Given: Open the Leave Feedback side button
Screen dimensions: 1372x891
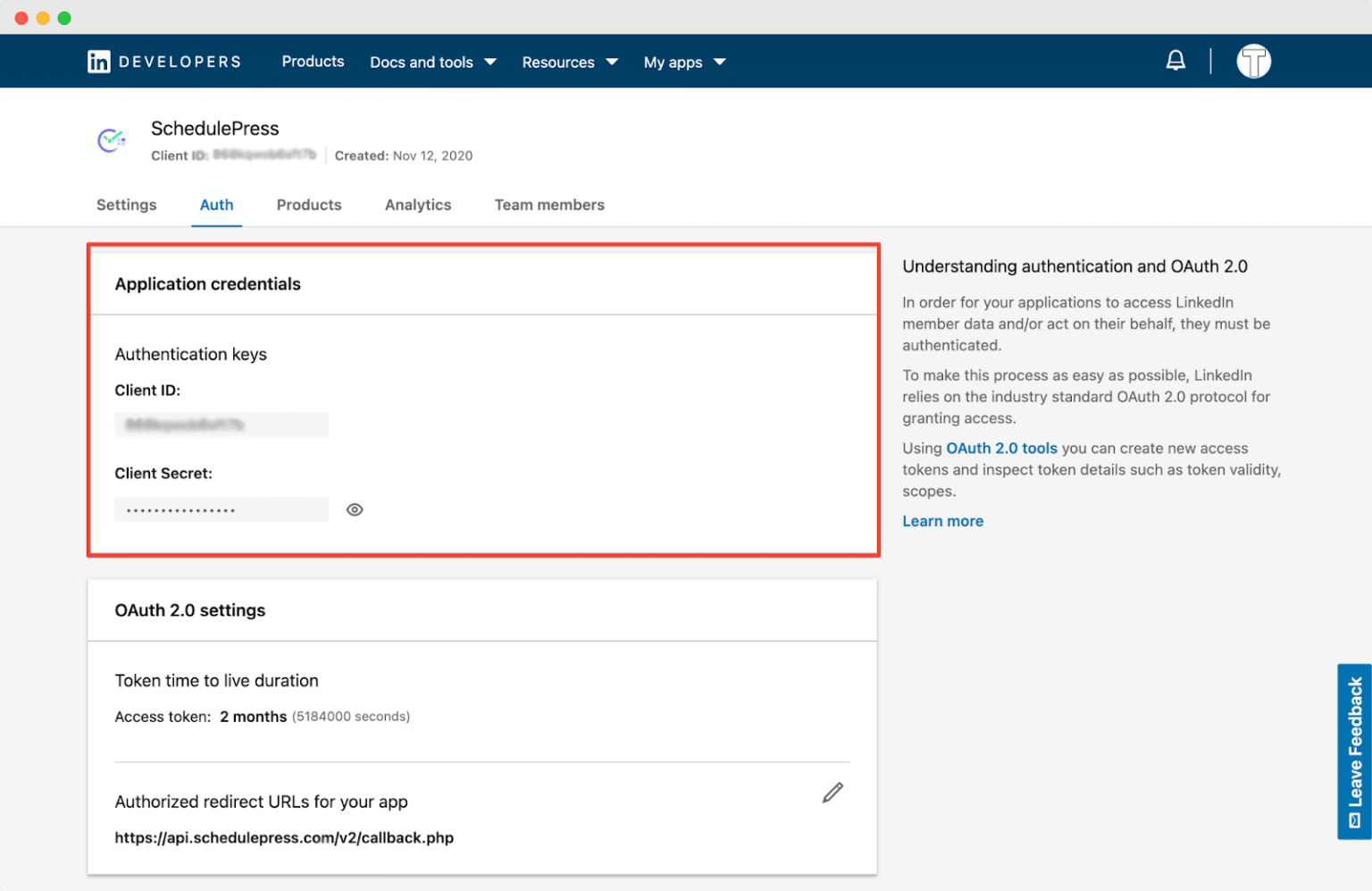Looking at the screenshot, I should (1354, 752).
